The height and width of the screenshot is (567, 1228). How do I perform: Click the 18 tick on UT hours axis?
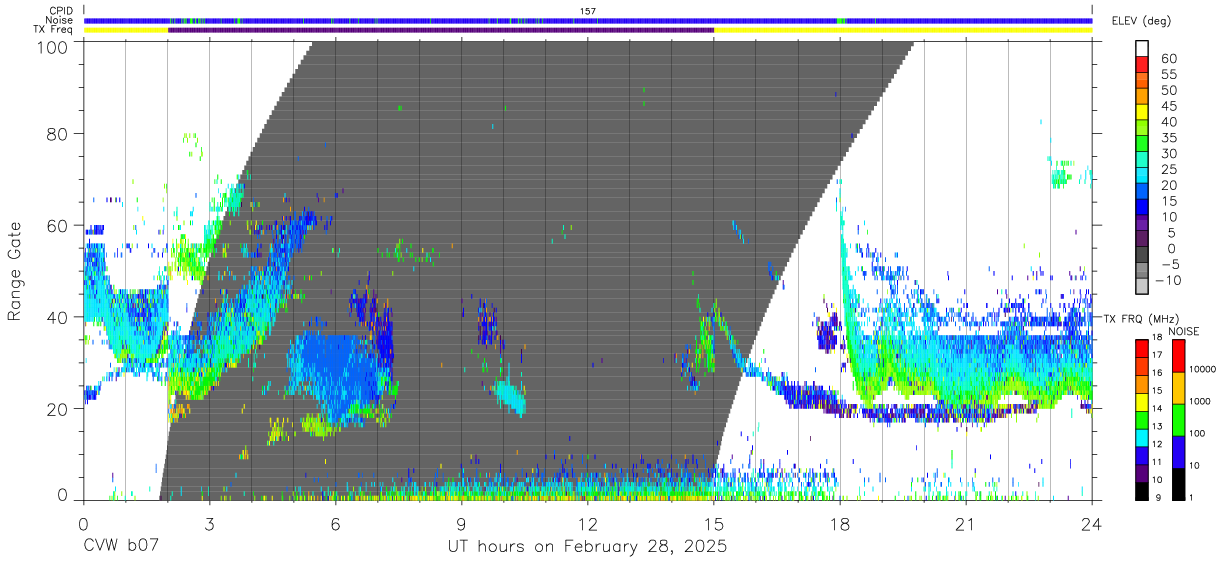click(x=840, y=522)
